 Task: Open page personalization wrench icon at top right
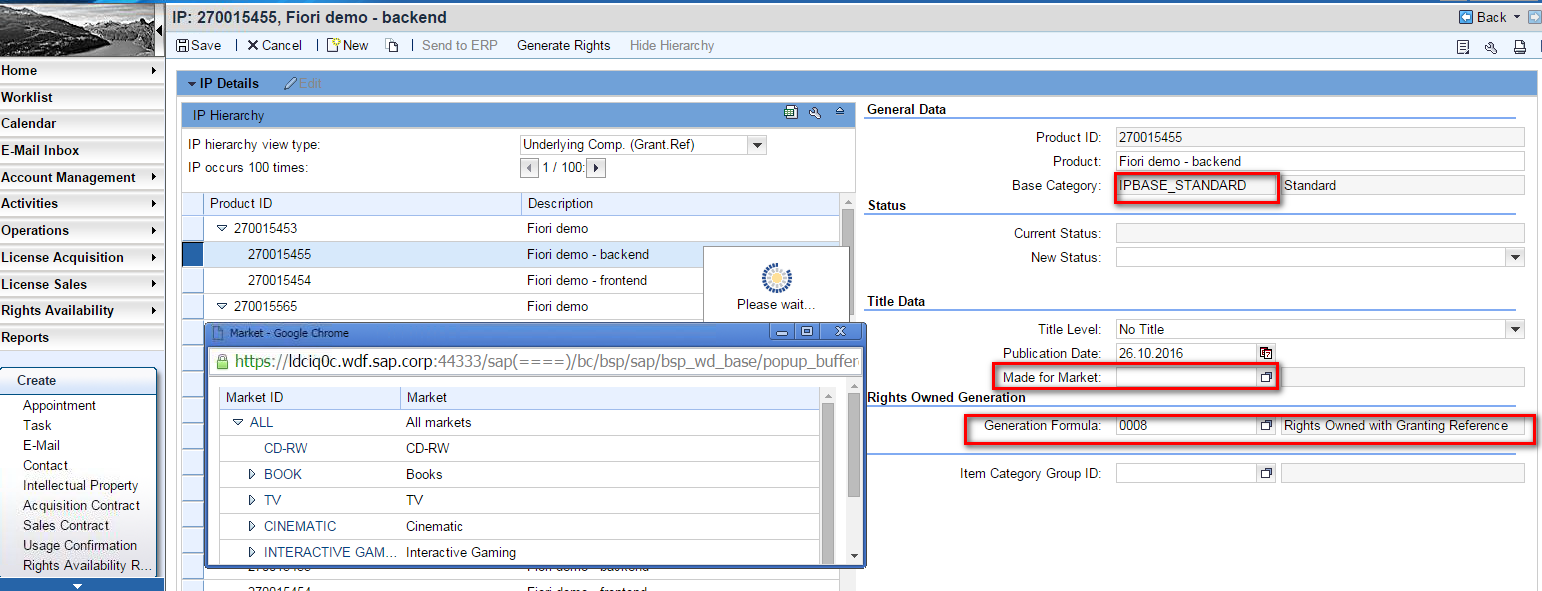click(1491, 47)
